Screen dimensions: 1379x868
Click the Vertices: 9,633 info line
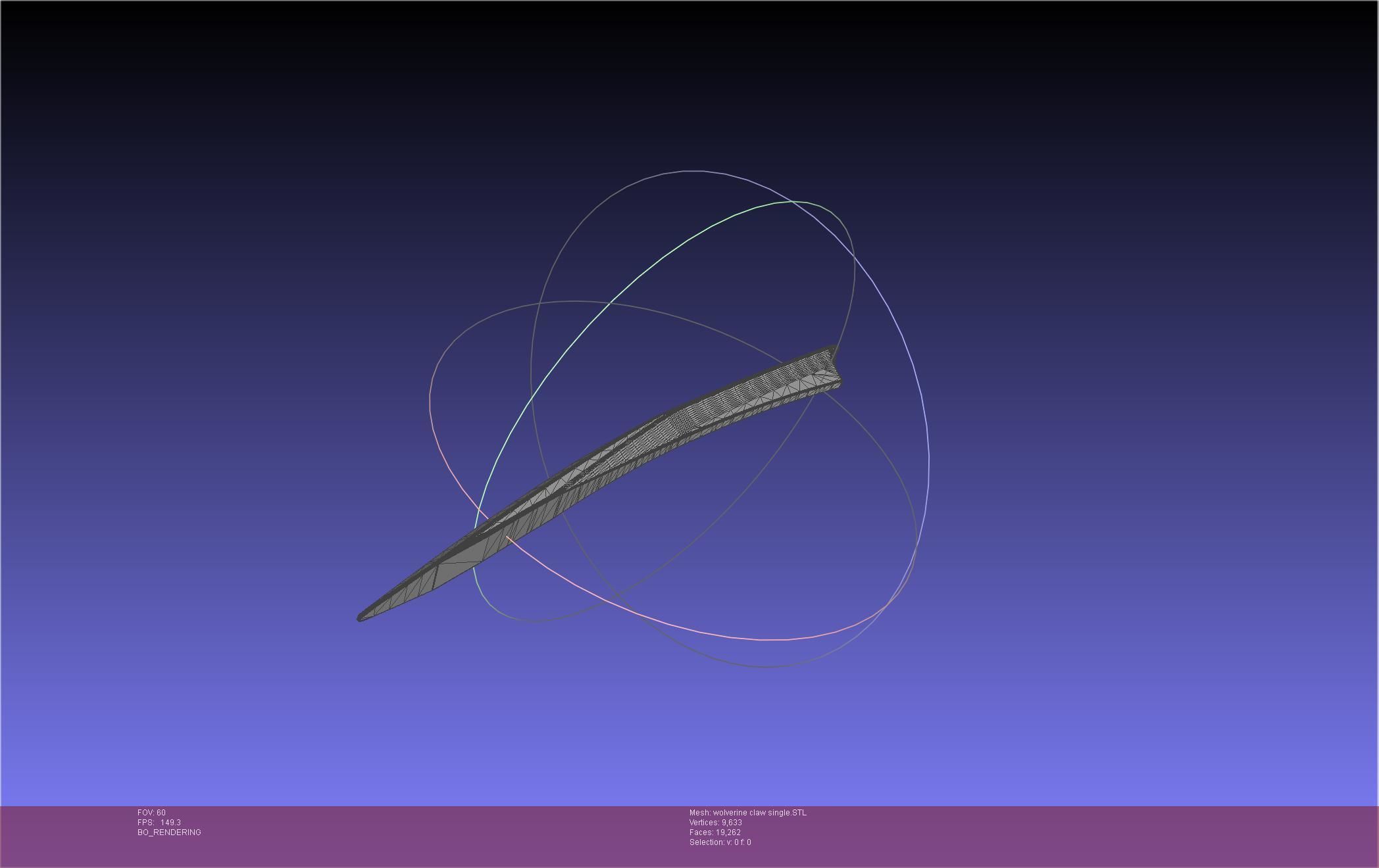716,823
